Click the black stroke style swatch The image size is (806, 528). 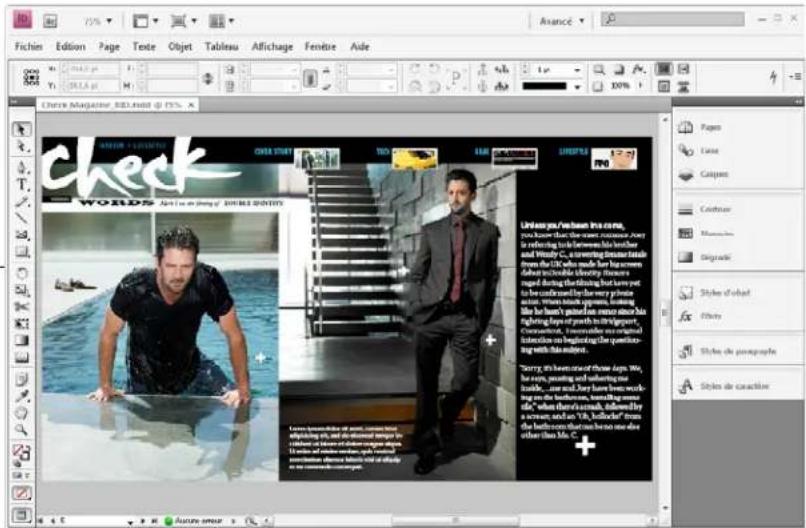click(x=544, y=86)
